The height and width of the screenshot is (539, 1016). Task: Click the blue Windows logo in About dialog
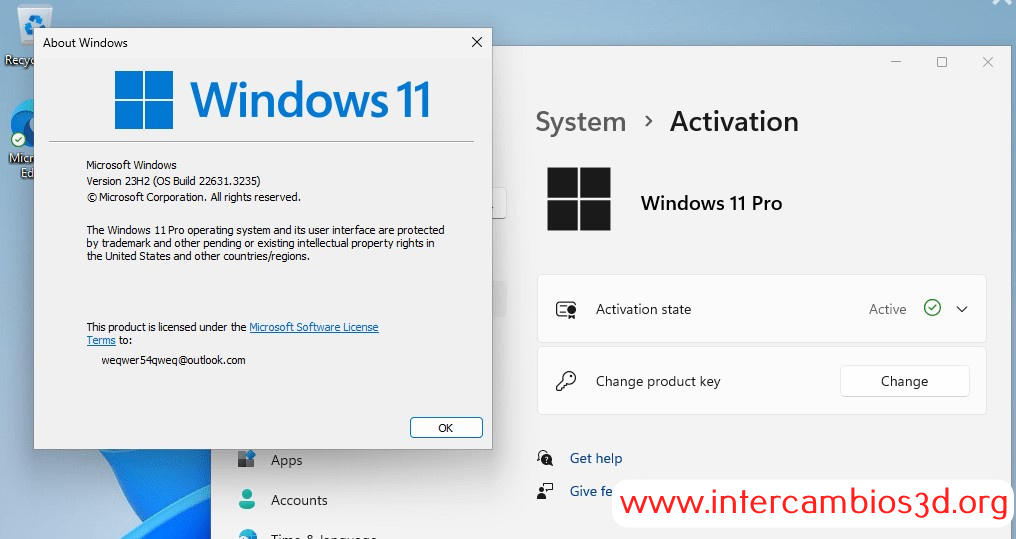(144, 100)
